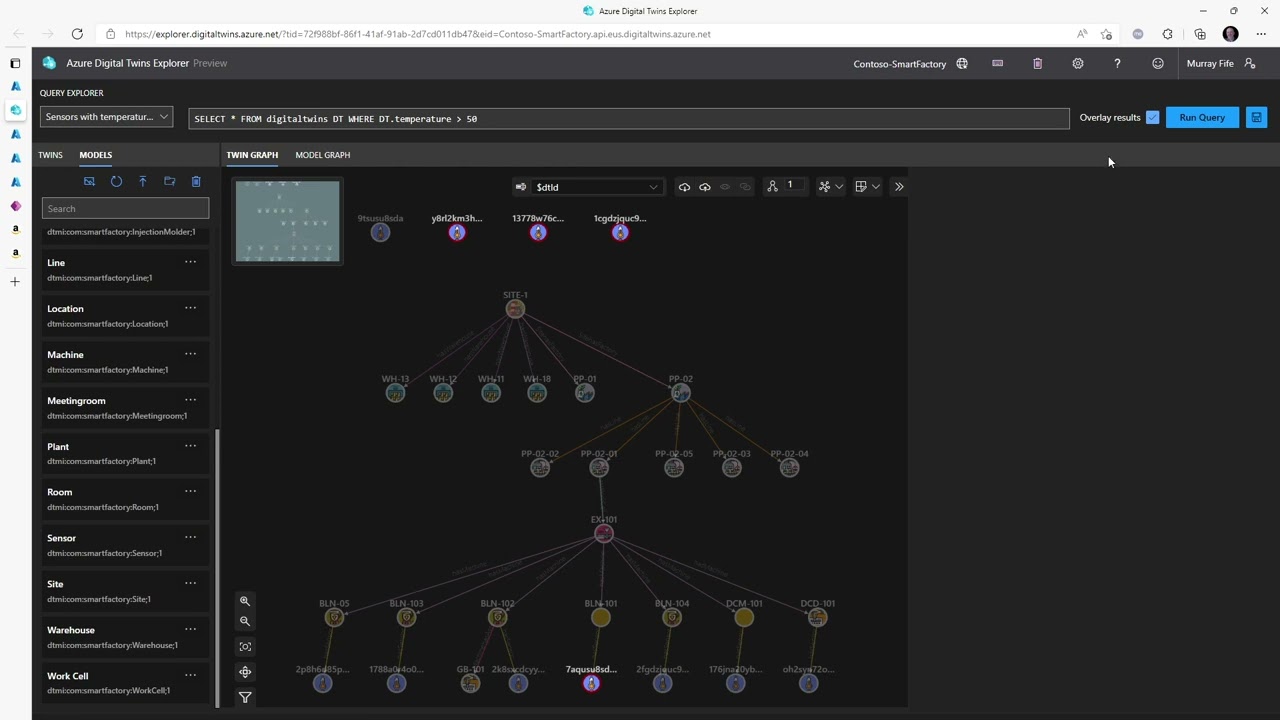Zoom out on the twin graph
1280x720 pixels.
pyautogui.click(x=245, y=621)
